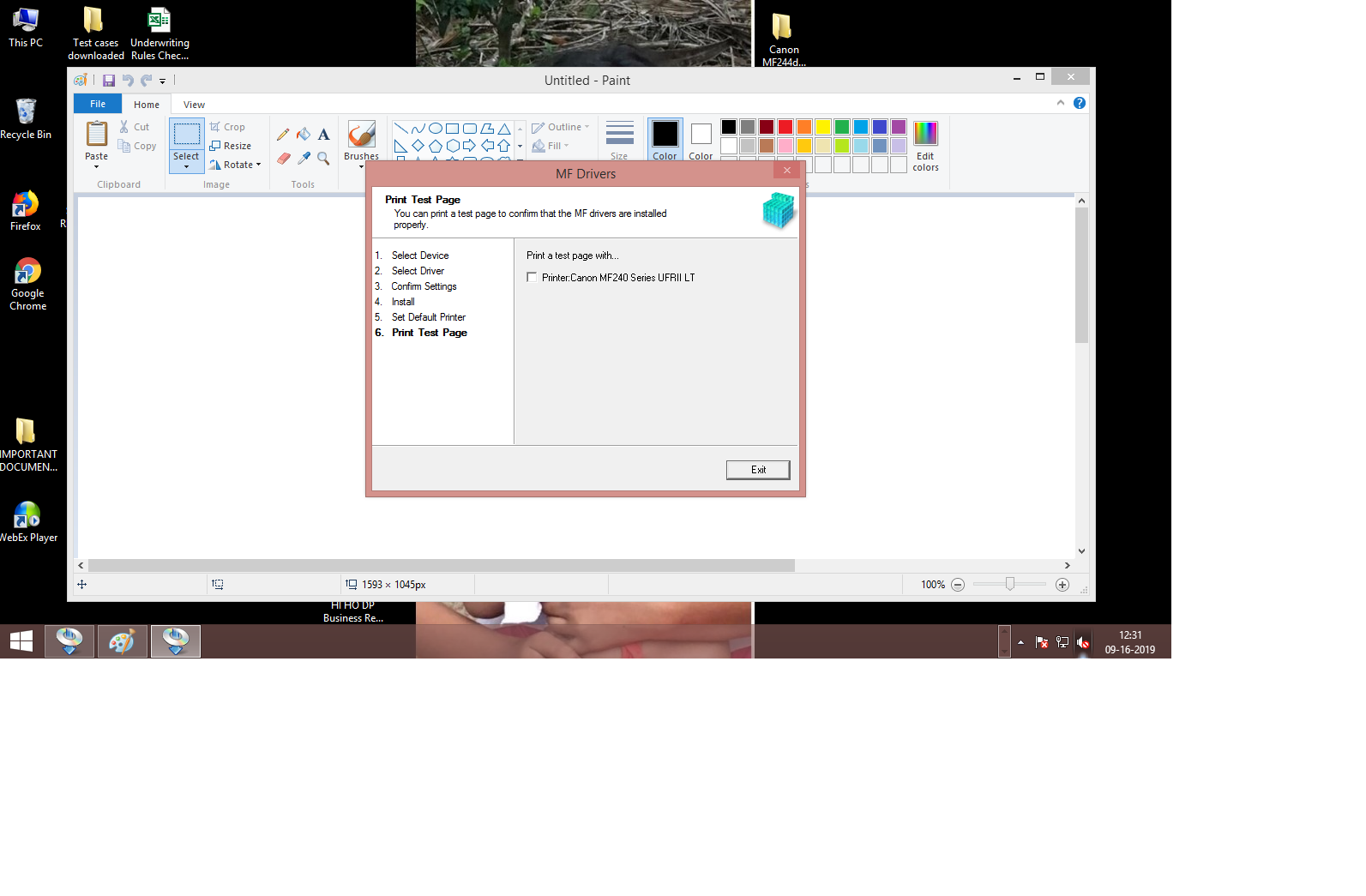Click the zoom slider handle
The image size is (1366, 896).
tap(1010, 584)
